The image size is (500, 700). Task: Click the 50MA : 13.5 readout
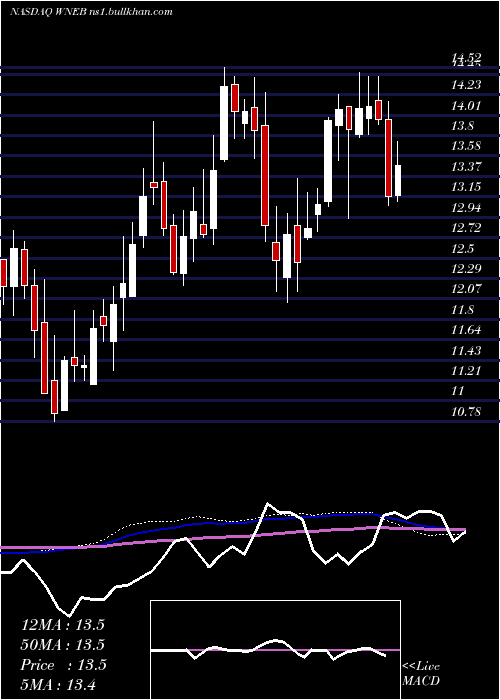click(x=63, y=645)
